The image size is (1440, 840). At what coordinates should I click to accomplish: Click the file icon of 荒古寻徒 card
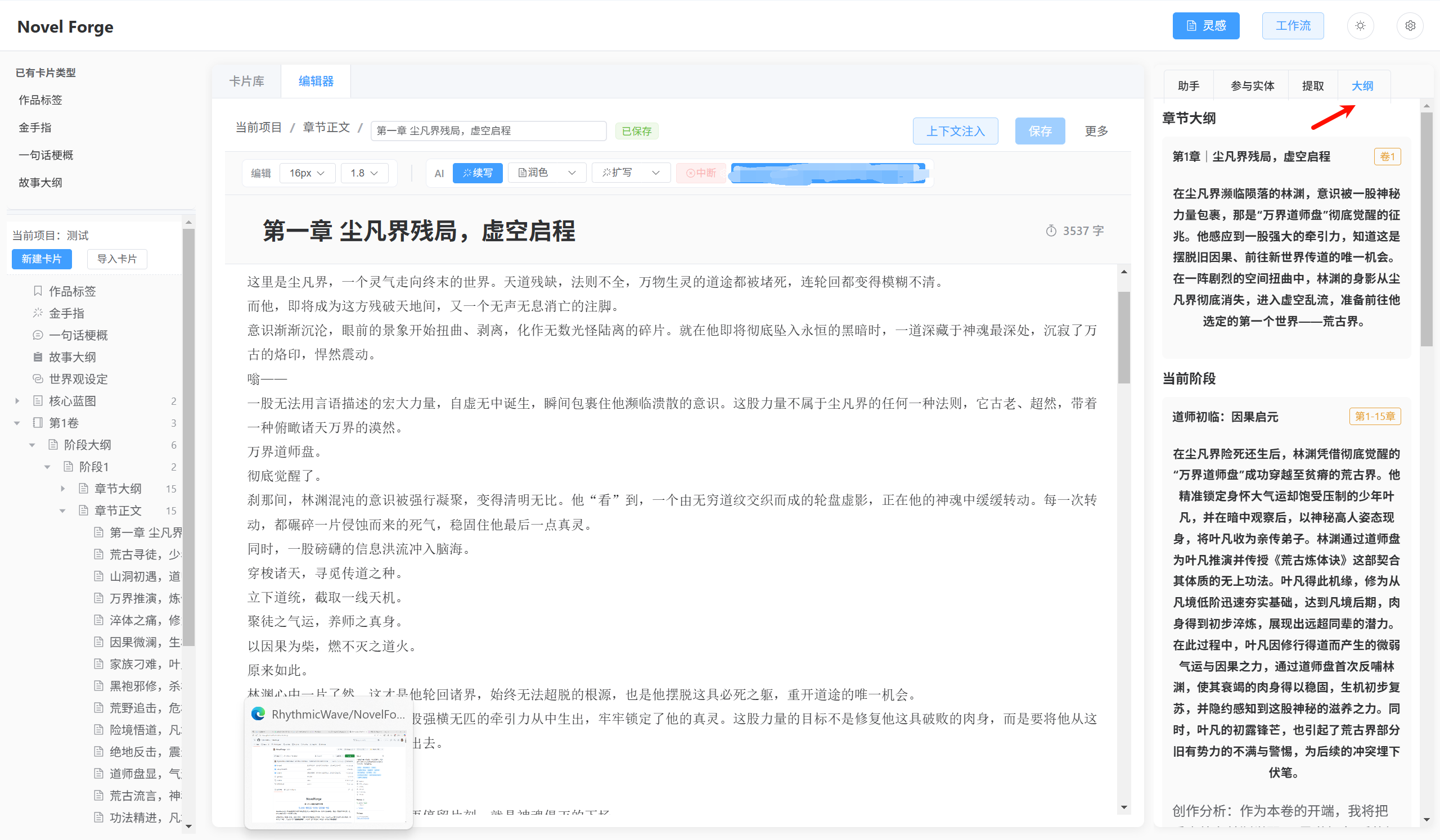99,554
